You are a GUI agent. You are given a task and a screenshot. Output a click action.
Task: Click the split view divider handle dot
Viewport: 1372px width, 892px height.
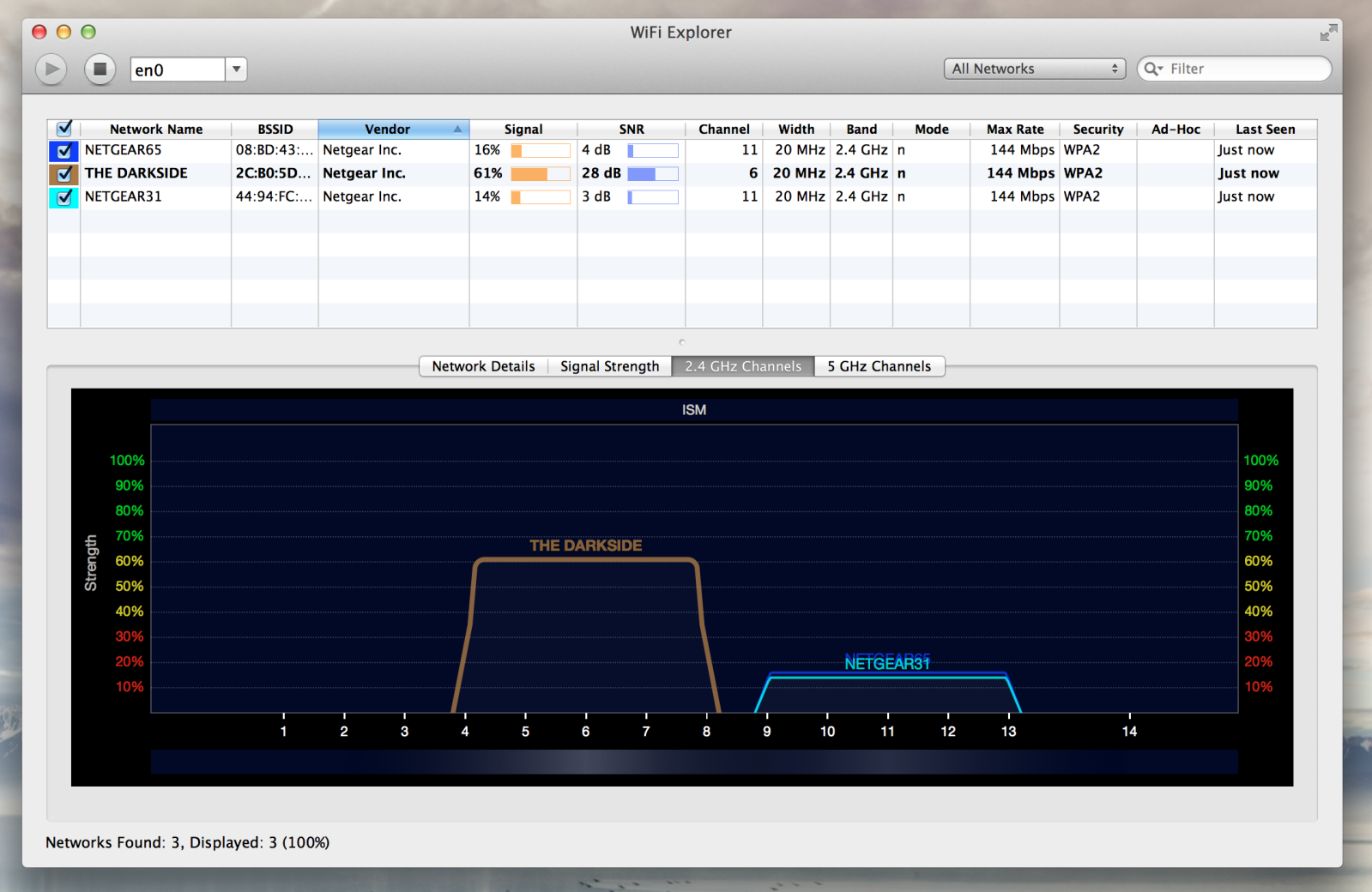point(682,342)
